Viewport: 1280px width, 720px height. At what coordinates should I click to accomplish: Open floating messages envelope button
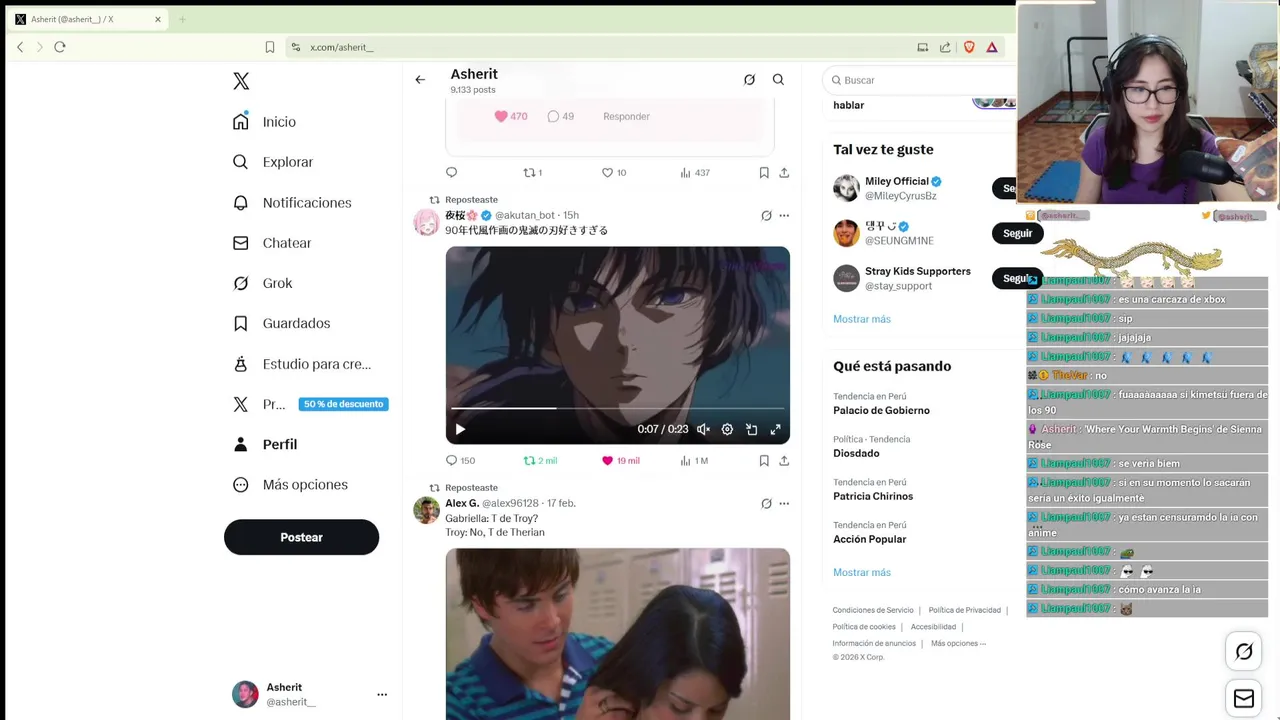click(x=1244, y=699)
